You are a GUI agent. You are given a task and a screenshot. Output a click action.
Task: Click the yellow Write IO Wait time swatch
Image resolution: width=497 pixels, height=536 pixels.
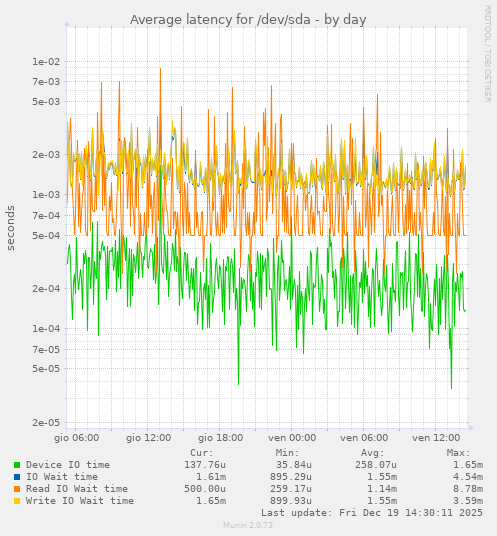pos(17,501)
